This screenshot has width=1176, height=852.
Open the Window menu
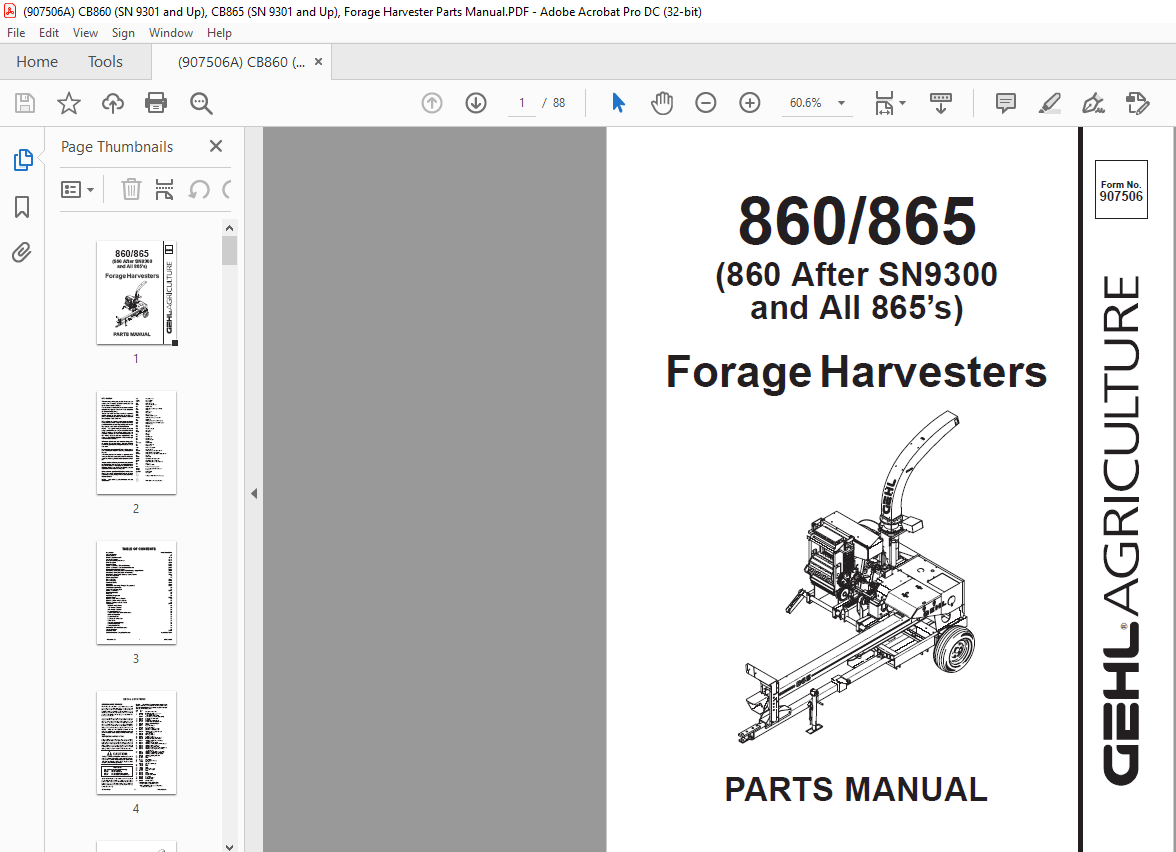click(x=170, y=33)
